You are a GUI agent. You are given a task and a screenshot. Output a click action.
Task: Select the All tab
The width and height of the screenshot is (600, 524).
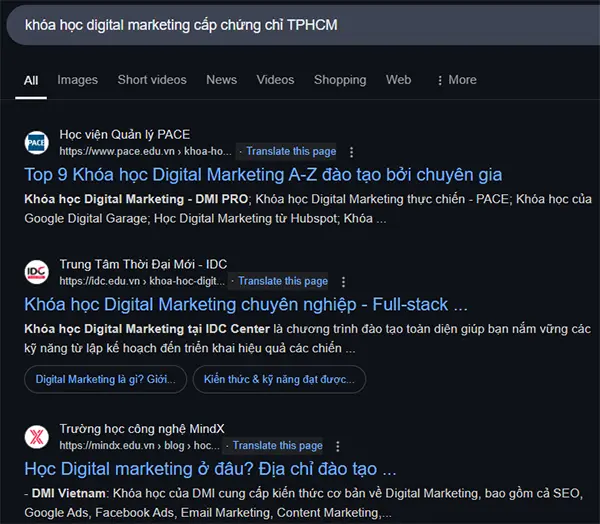pyautogui.click(x=31, y=80)
